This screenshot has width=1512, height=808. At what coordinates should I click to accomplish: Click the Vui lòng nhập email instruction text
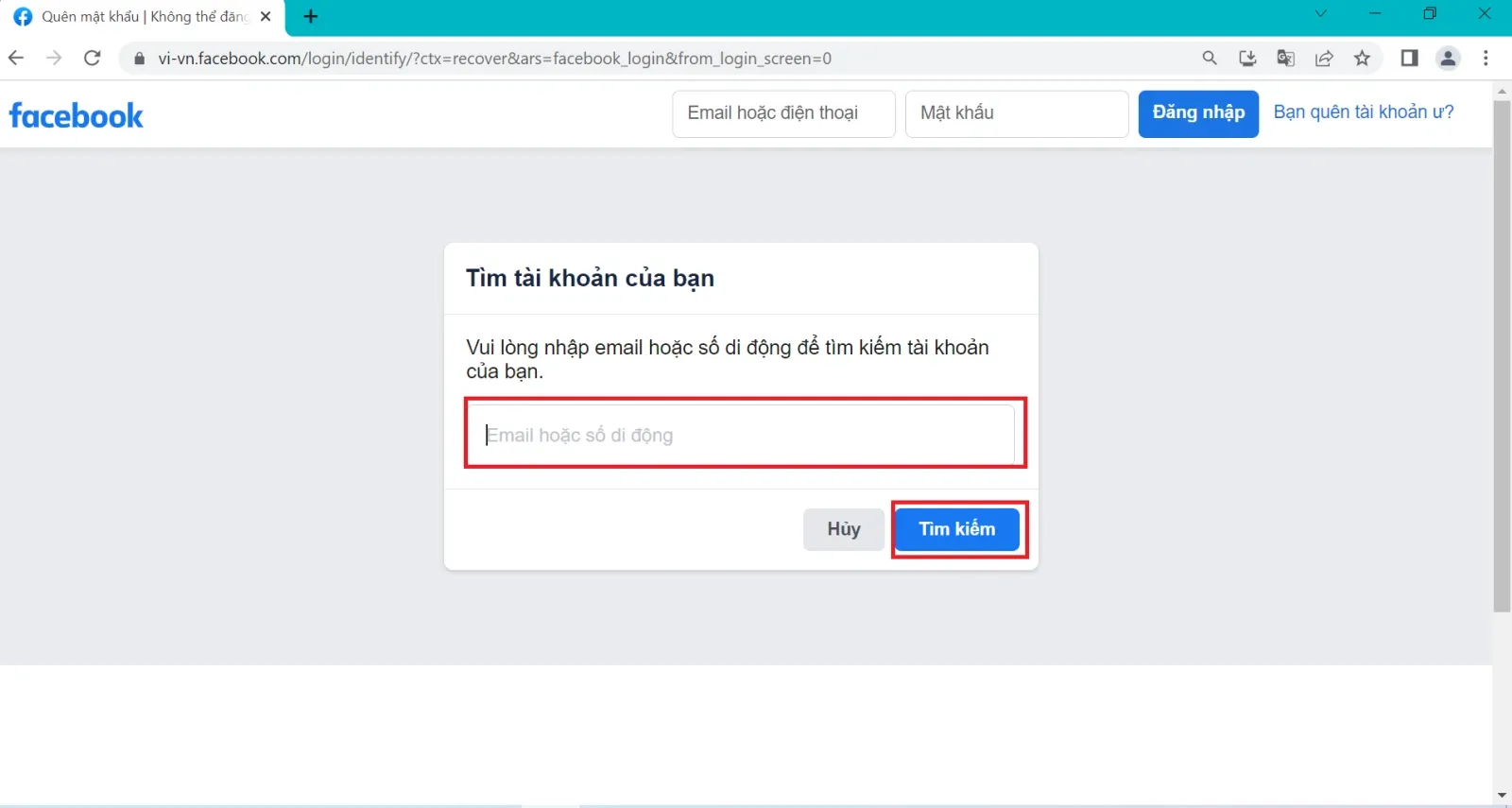pos(728,359)
